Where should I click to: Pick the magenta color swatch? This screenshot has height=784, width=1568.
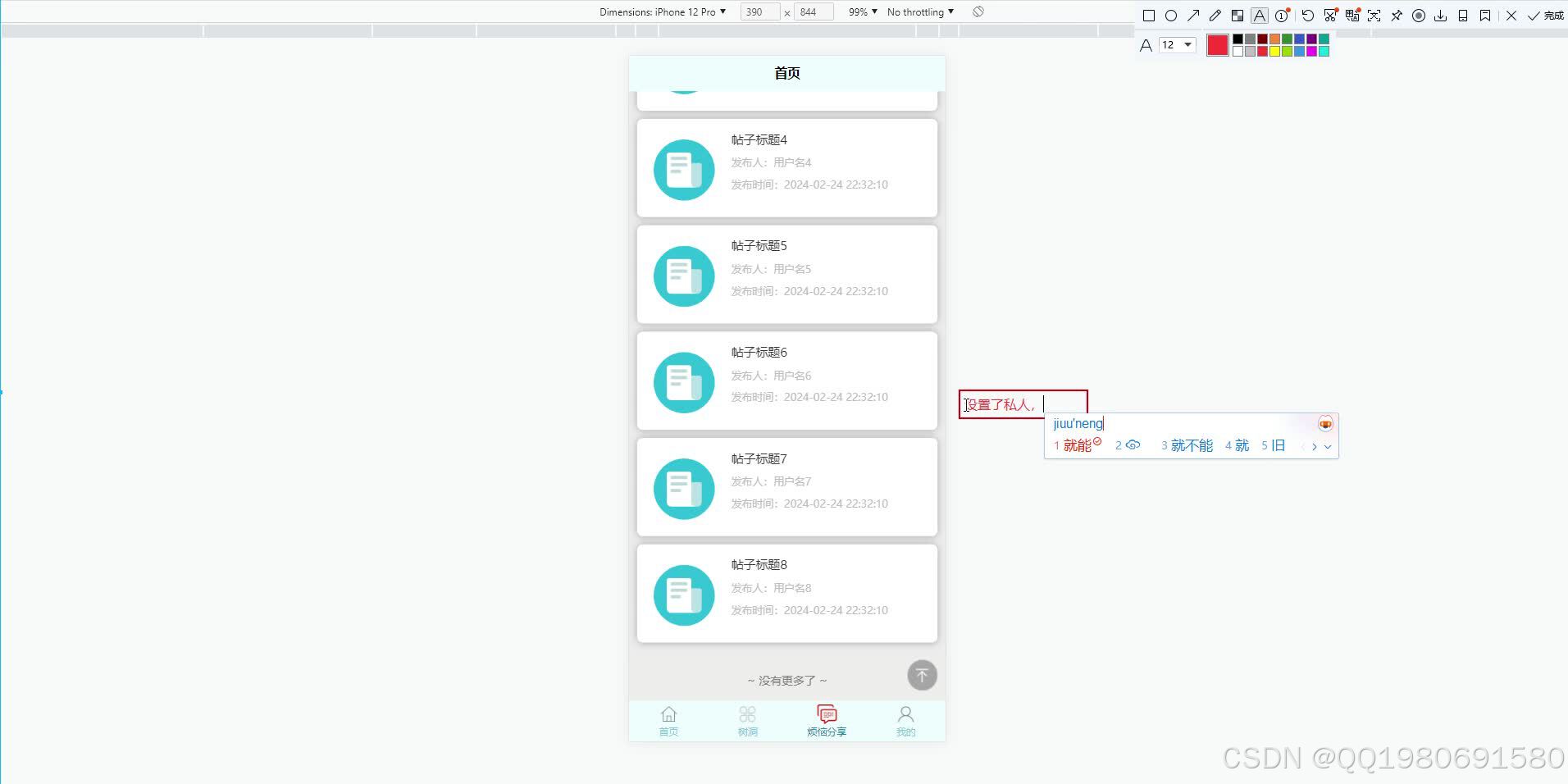(1311, 51)
